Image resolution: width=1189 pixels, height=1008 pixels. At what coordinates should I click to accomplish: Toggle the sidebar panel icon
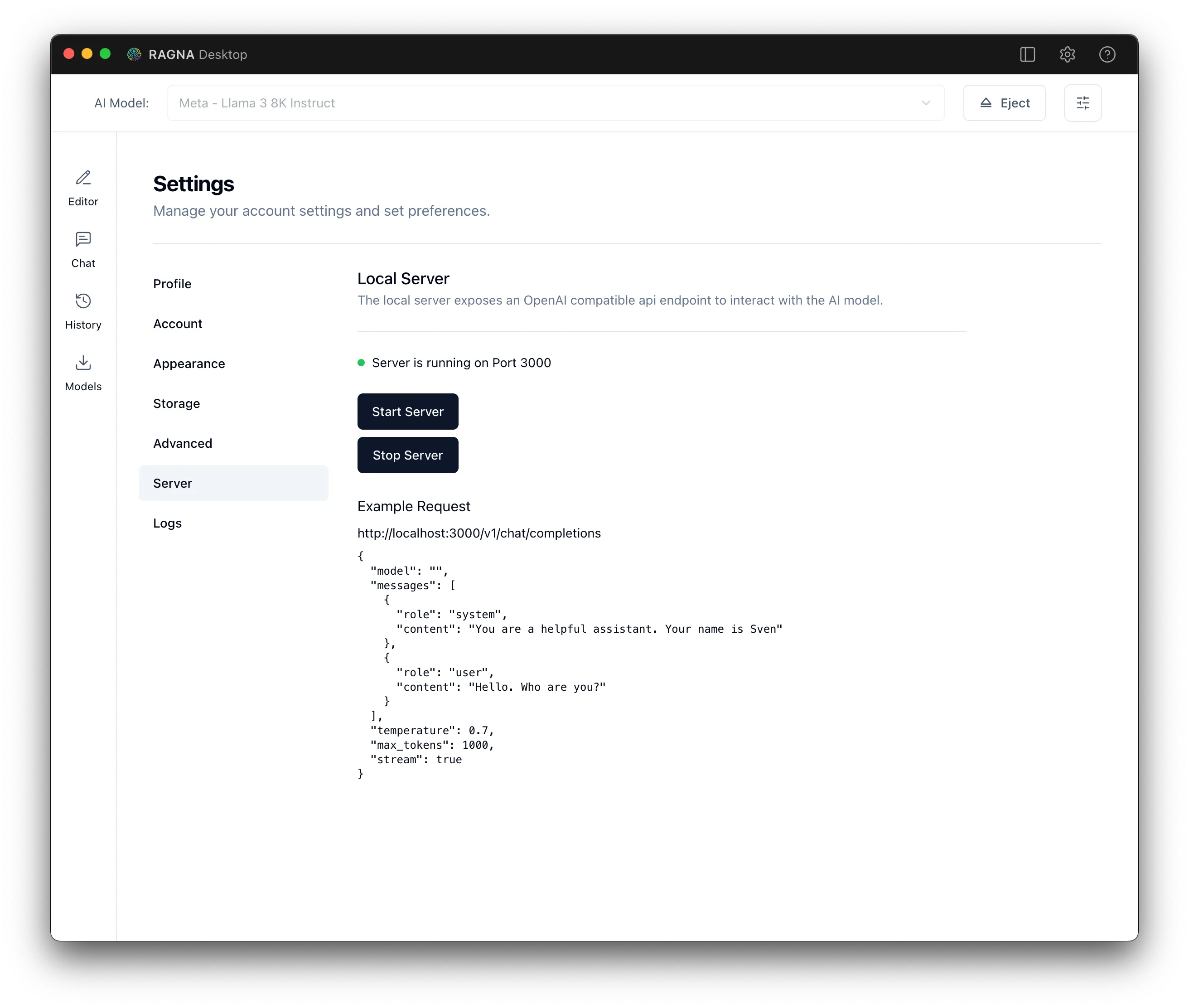tap(1027, 54)
